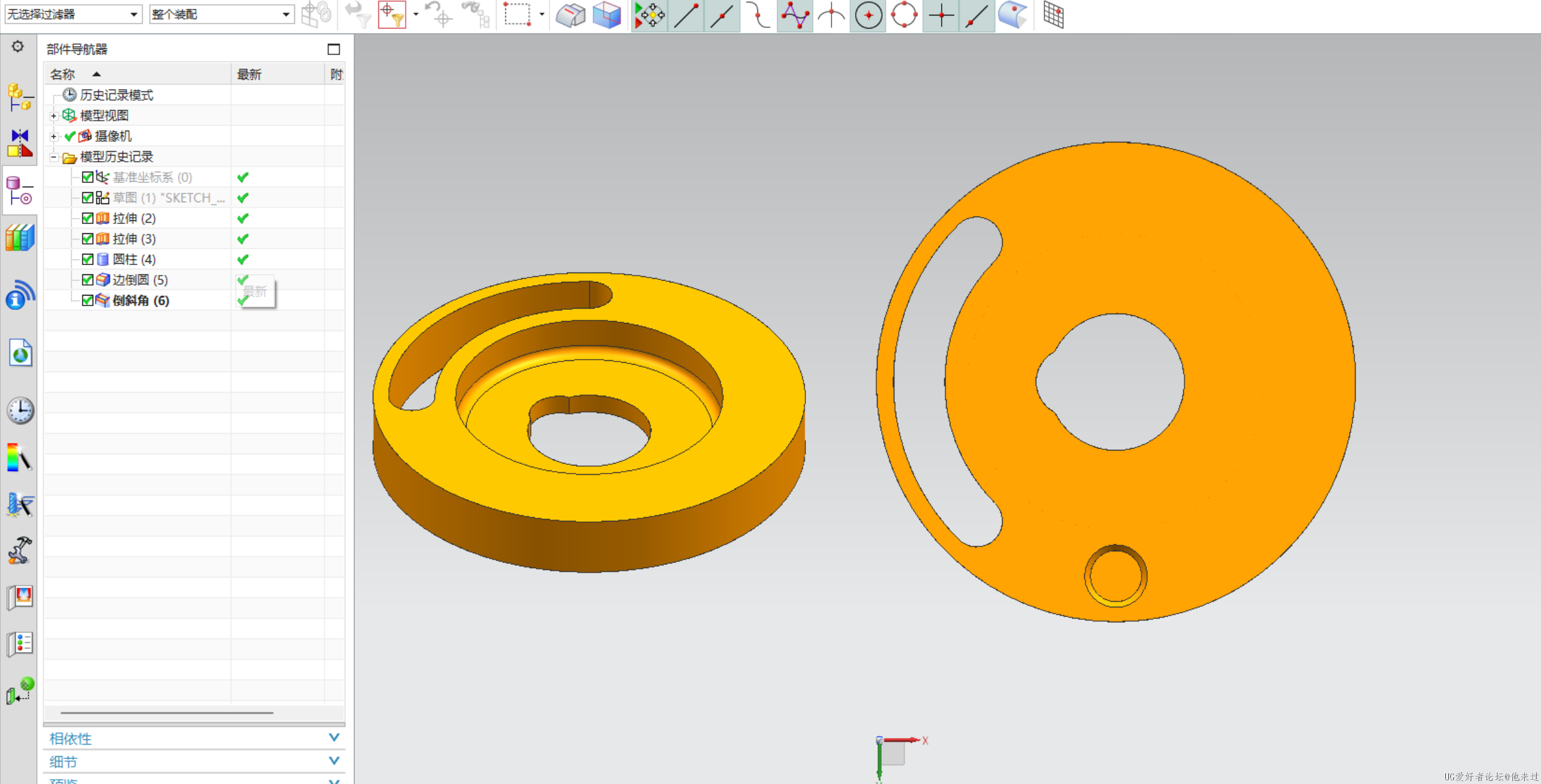Open the Assembly Navigator sidebar icon
This screenshot has height=784, width=1541.
coord(20,98)
